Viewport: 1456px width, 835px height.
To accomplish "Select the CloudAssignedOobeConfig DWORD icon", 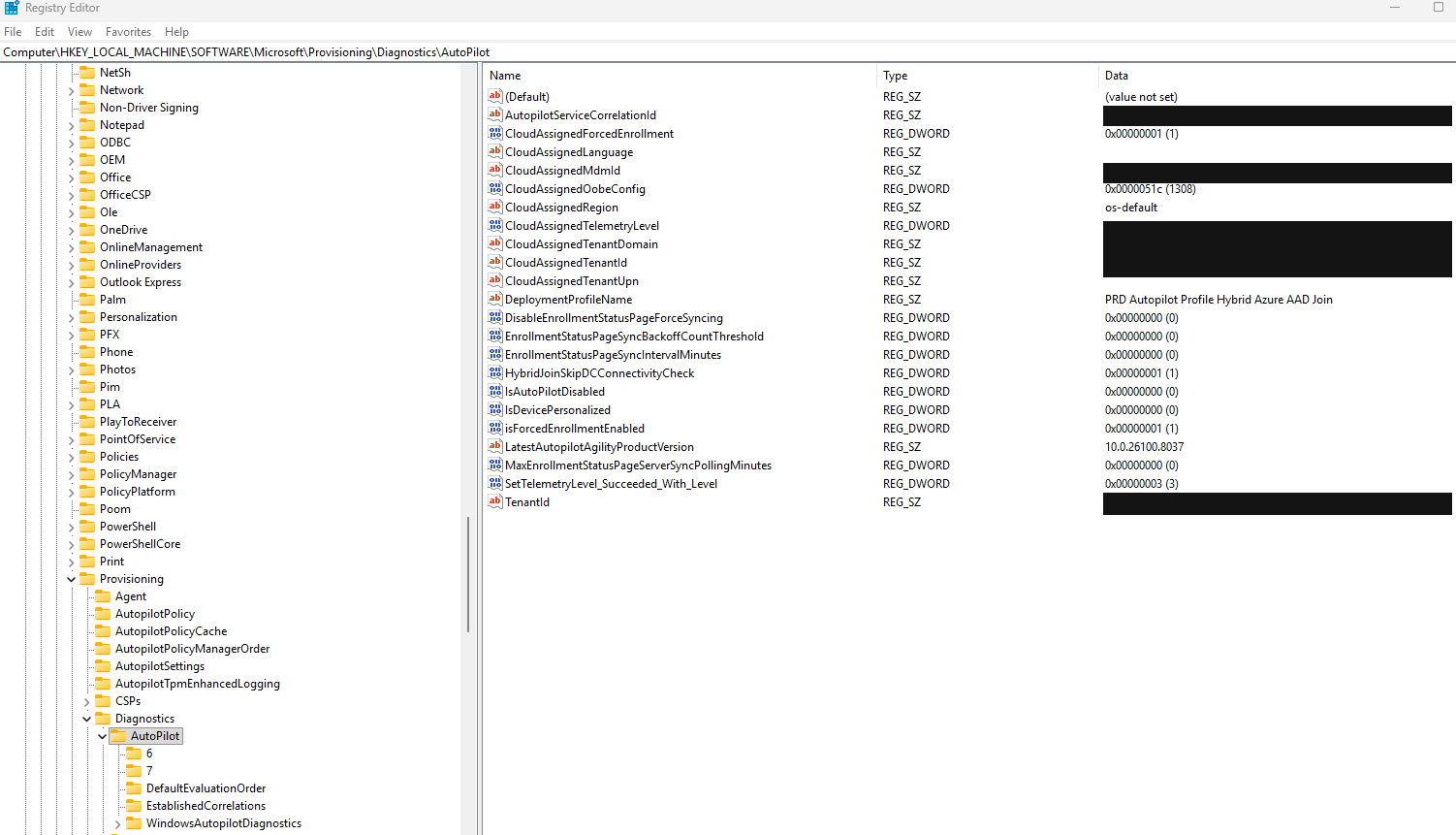I will pyautogui.click(x=495, y=188).
